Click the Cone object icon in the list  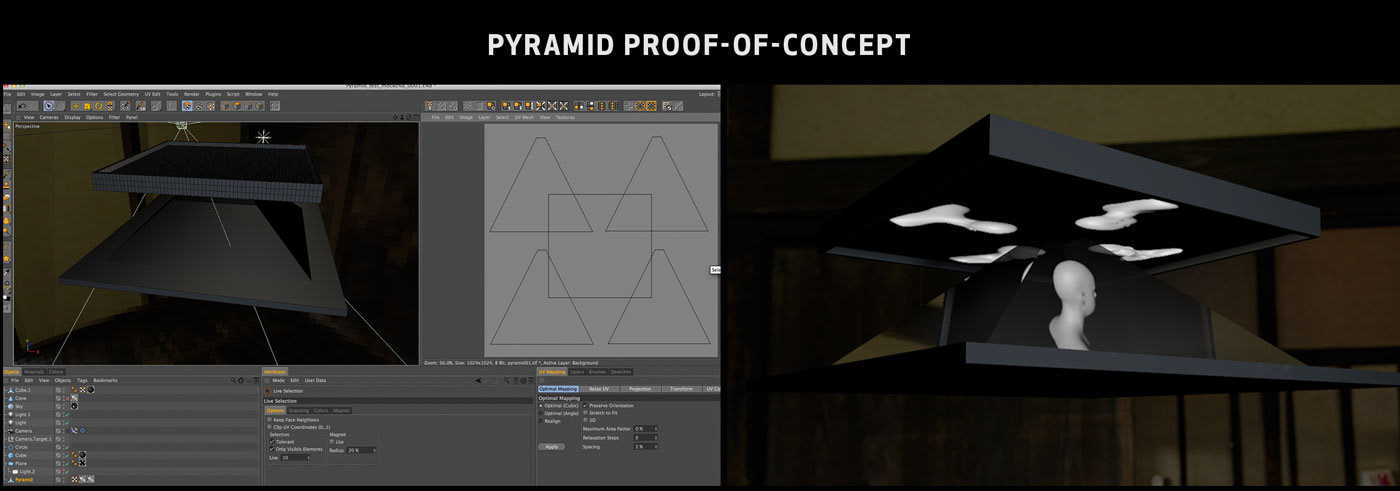(10, 398)
